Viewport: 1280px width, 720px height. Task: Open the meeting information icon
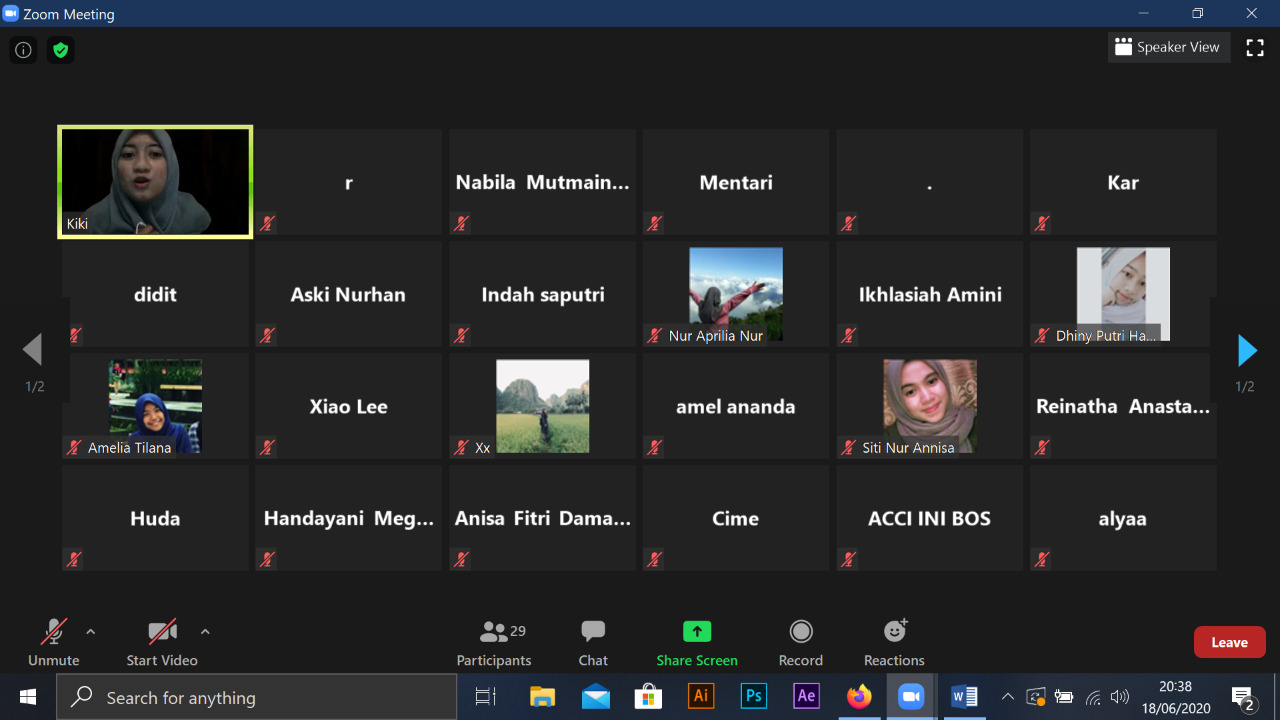coord(23,50)
